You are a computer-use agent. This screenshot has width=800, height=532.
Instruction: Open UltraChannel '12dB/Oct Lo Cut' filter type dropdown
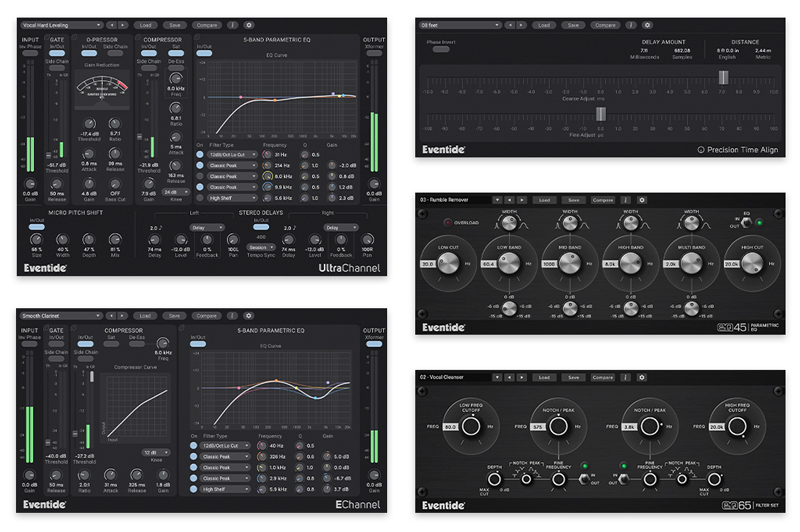(232, 155)
